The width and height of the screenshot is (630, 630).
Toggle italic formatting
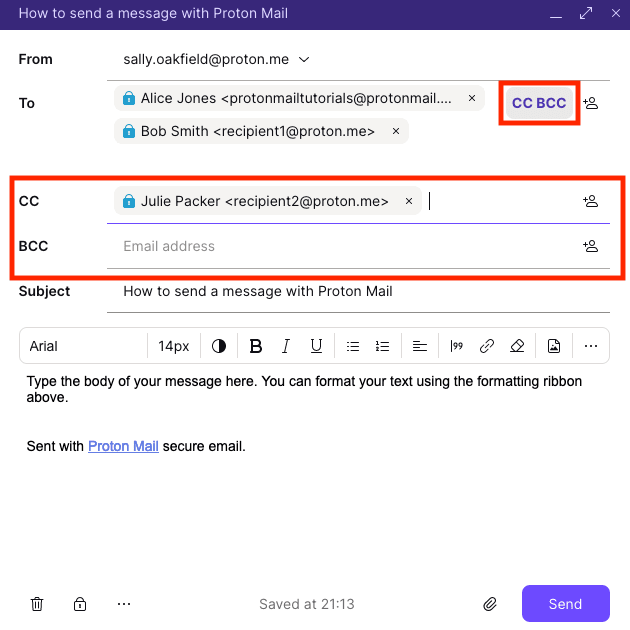[x=286, y=346]
